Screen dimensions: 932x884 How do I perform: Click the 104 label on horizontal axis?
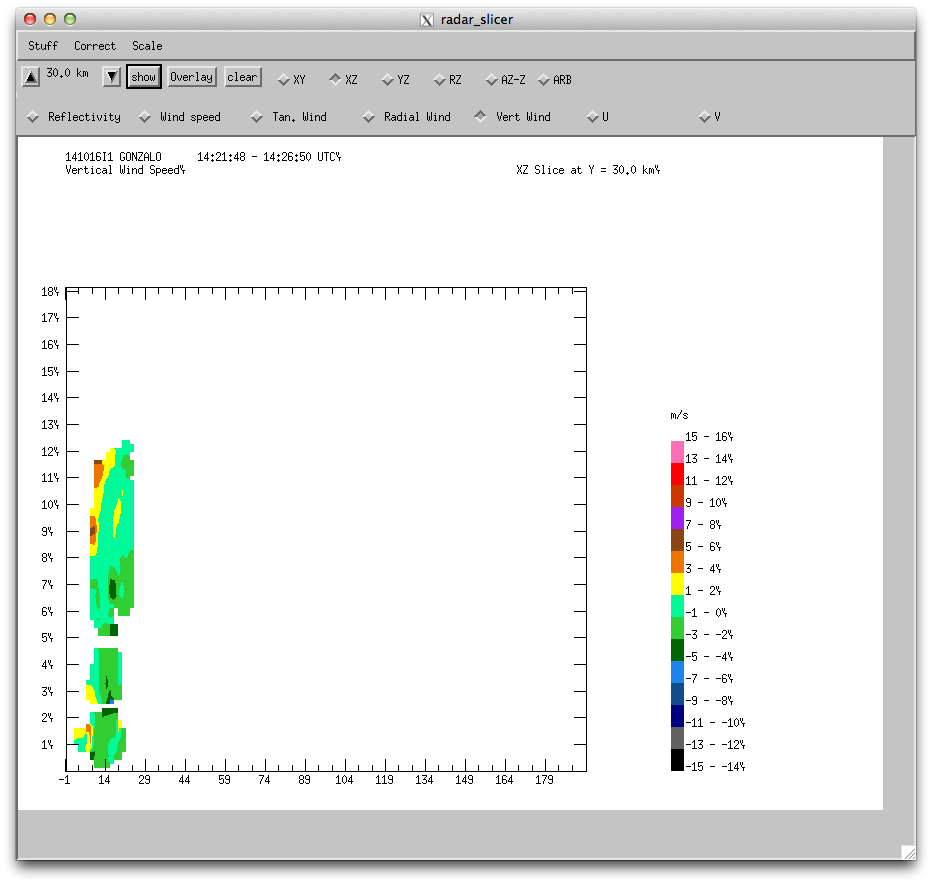tap(344, 780)
